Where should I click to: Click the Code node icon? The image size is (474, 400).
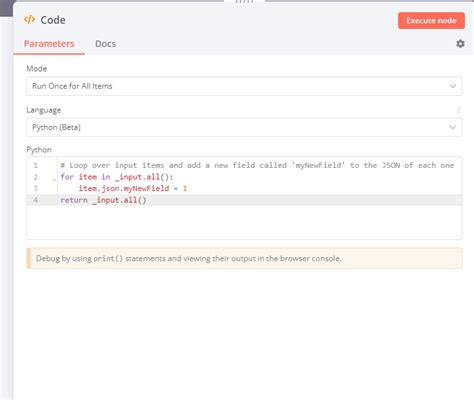pyautogui.click(x=29, y=20)
